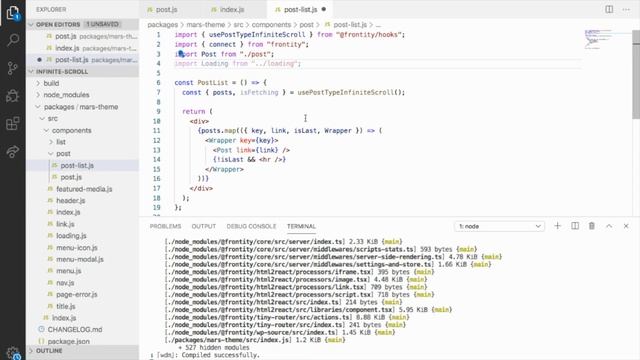Place cursor on line 7 usePostTypeInfiniteScroll call
The height and width of the screenshot is (360, 640).
click(350, 93)
